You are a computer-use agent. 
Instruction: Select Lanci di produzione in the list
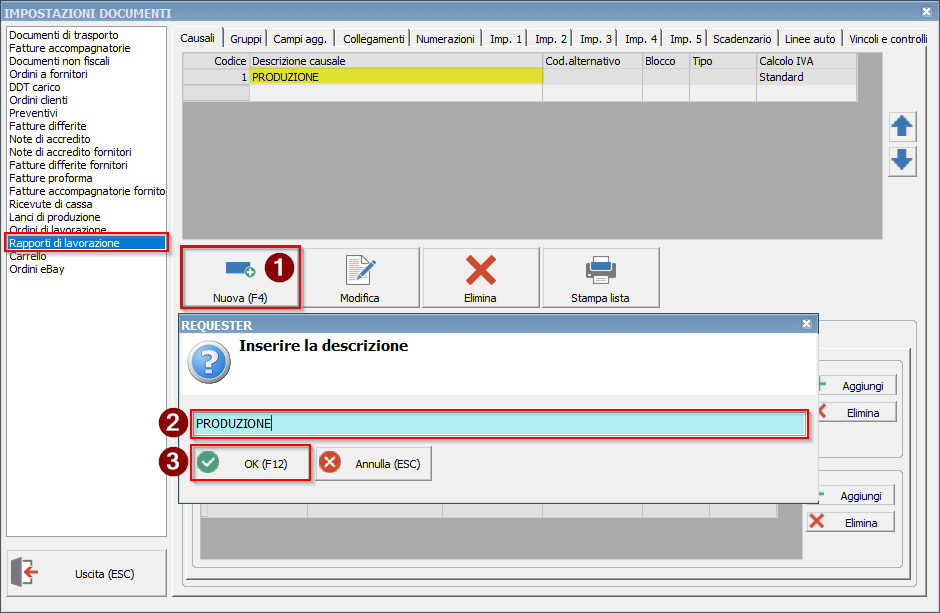tap(55, 217)
